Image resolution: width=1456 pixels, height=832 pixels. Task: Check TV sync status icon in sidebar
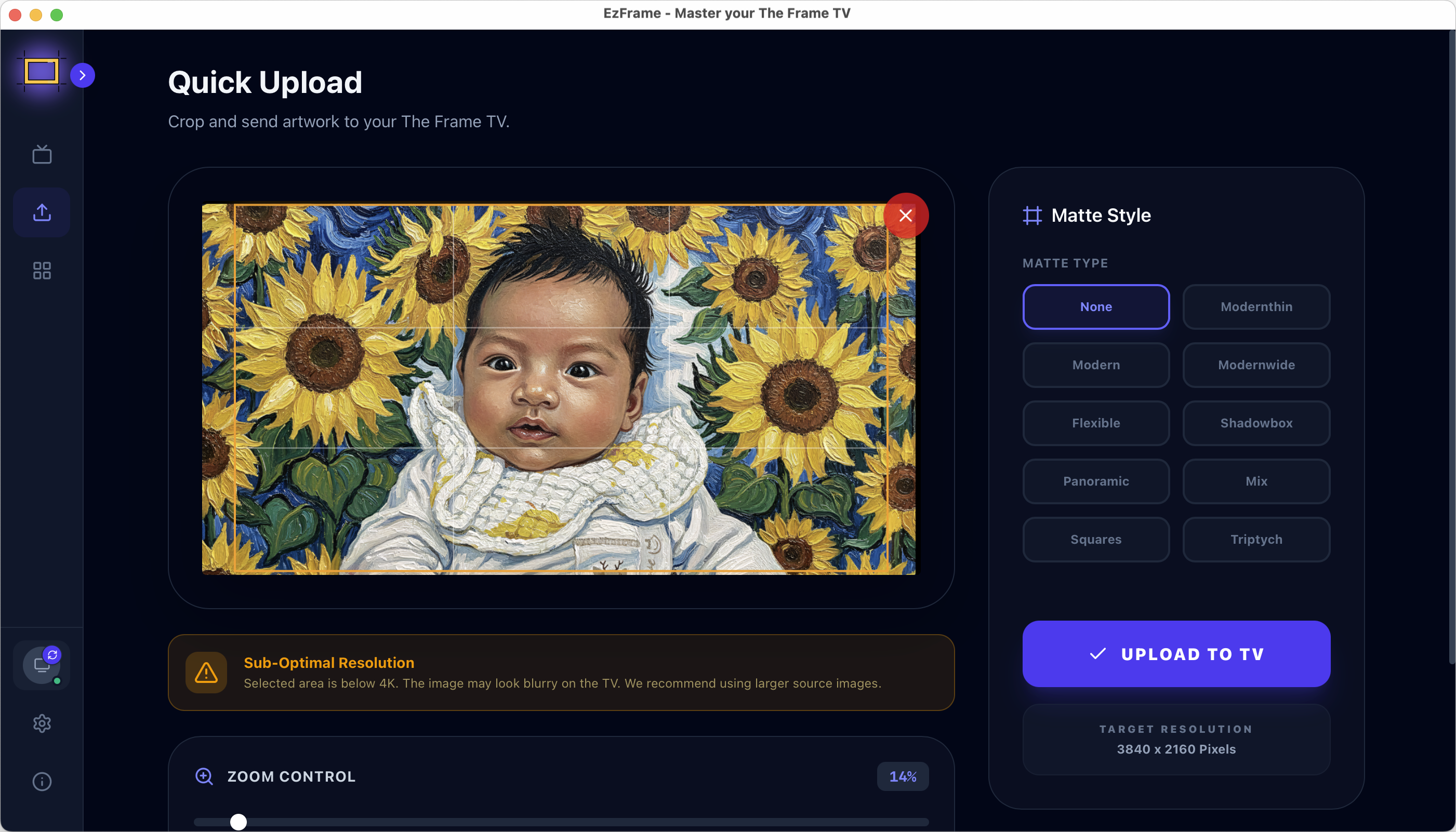[41, 665]
